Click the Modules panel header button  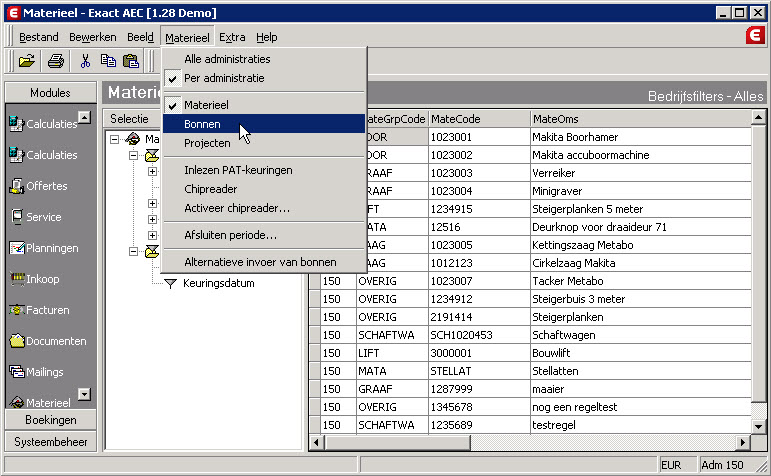coord(51,93)
